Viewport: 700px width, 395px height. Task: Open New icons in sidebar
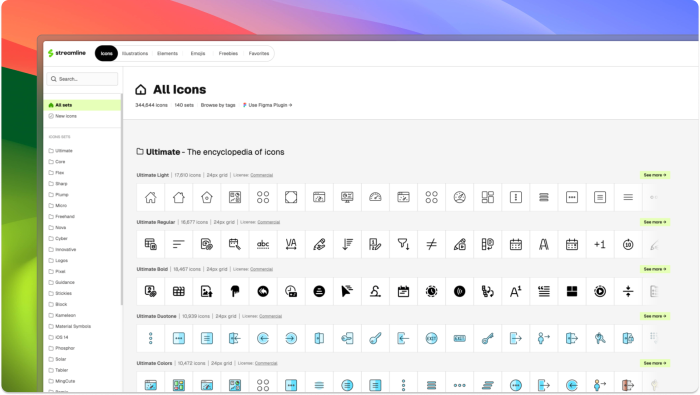coord(62,116)
